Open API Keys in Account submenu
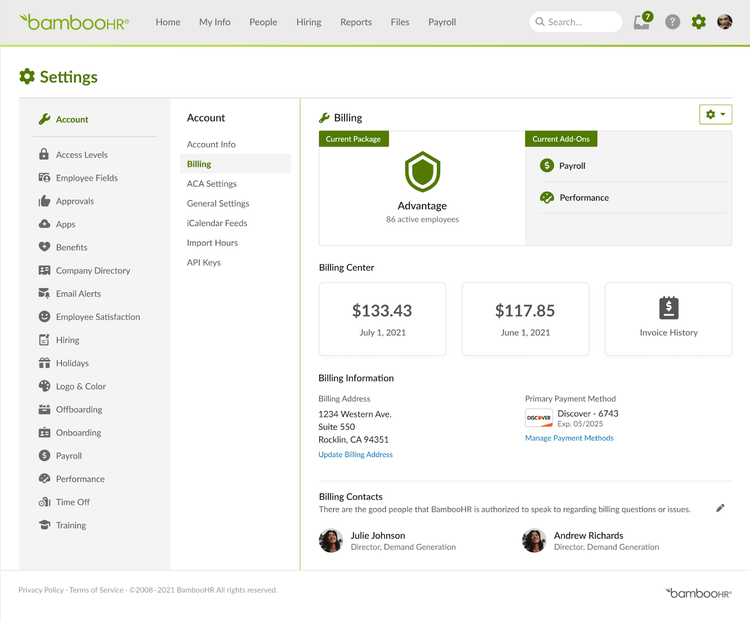Viewport: 750px width, 621px height. coord(203,262)
